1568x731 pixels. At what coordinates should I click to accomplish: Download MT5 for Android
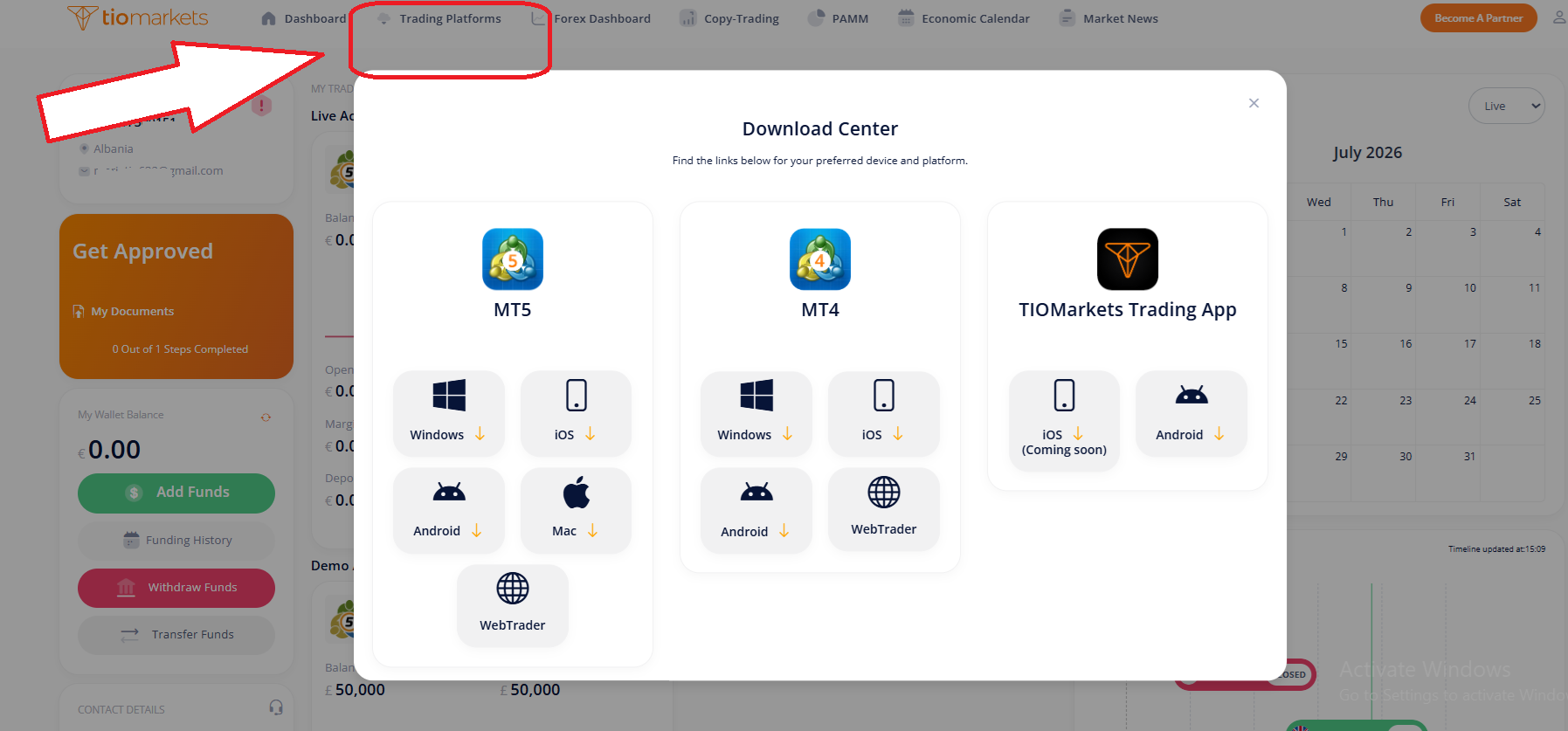[x=448, y=510]
